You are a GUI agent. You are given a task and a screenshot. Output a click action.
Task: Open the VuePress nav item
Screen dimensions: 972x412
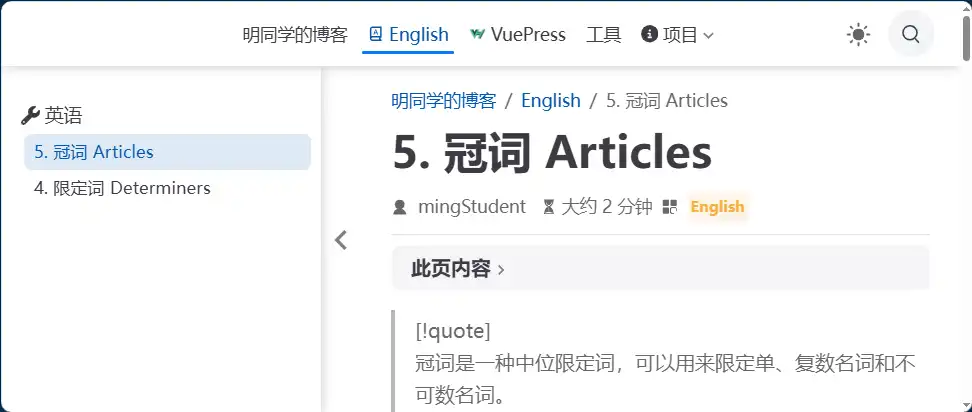tap(528, 35)
